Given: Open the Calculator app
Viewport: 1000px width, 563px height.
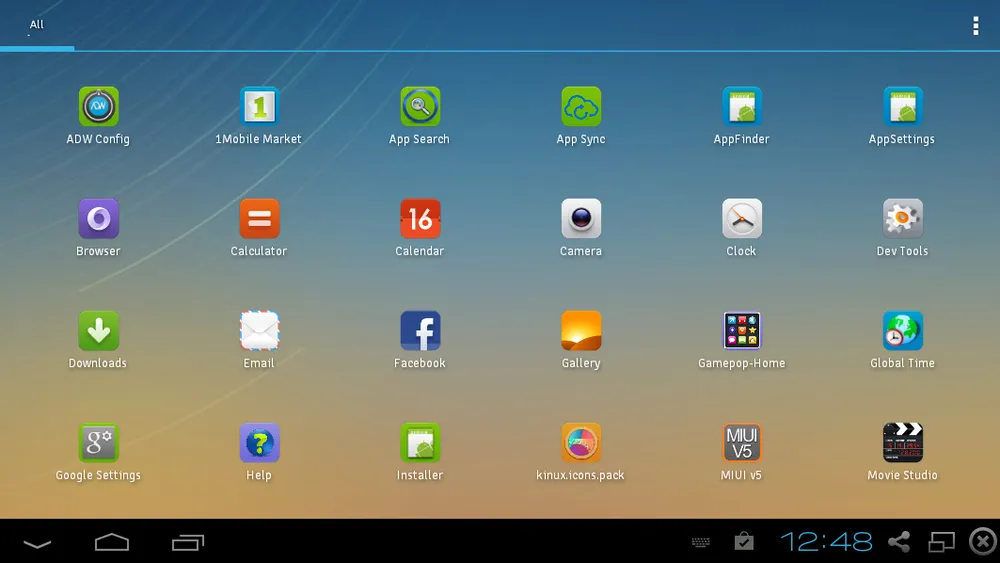Looking at the screenshot, I should [x=259, y=219].
